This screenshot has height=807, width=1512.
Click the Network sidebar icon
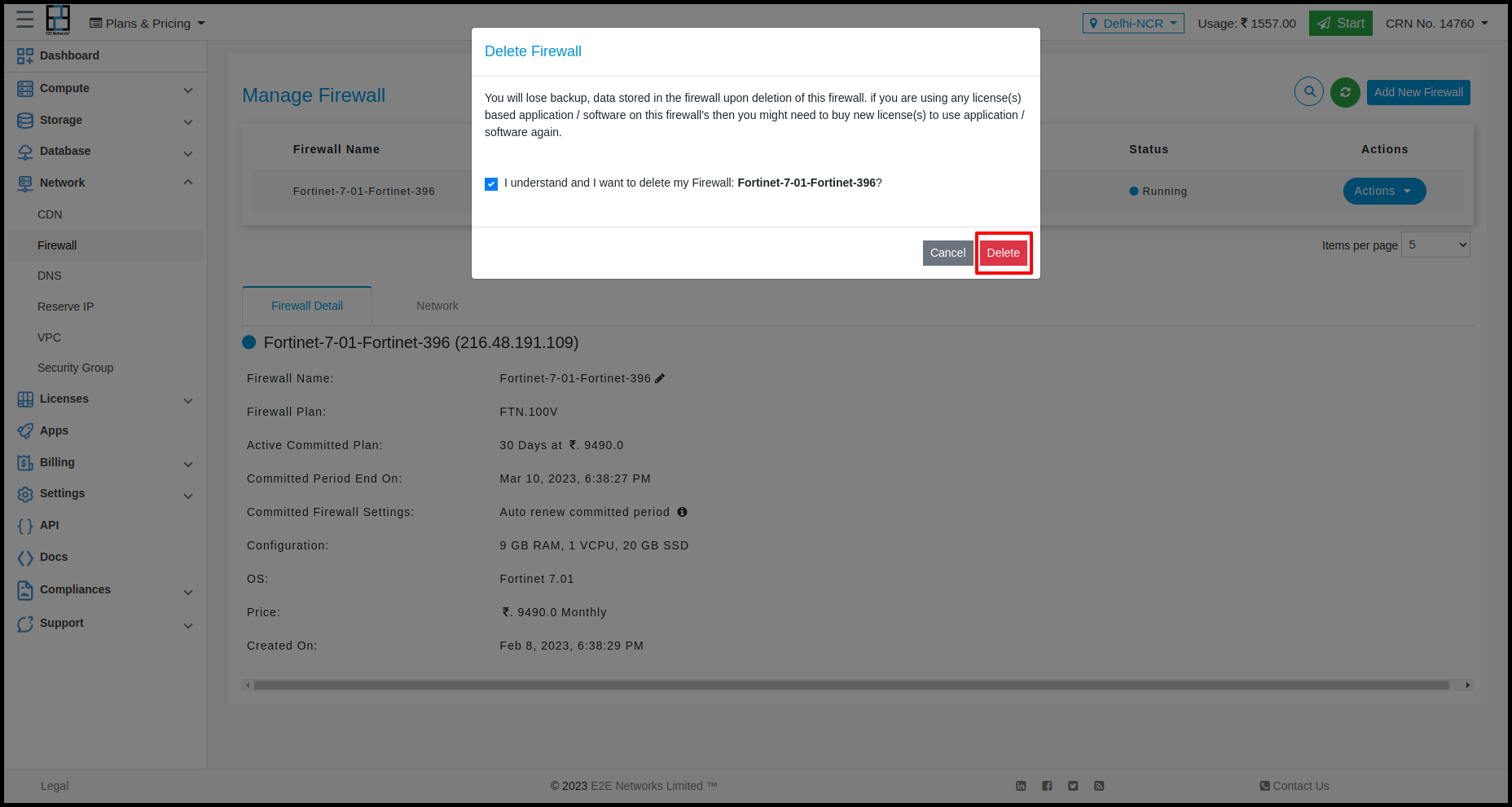tap(25, 183)
